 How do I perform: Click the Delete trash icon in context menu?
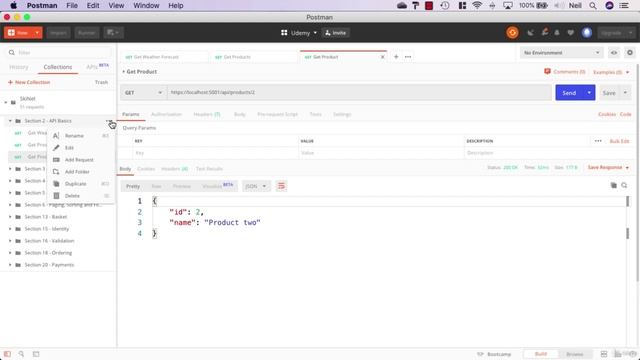56,196
